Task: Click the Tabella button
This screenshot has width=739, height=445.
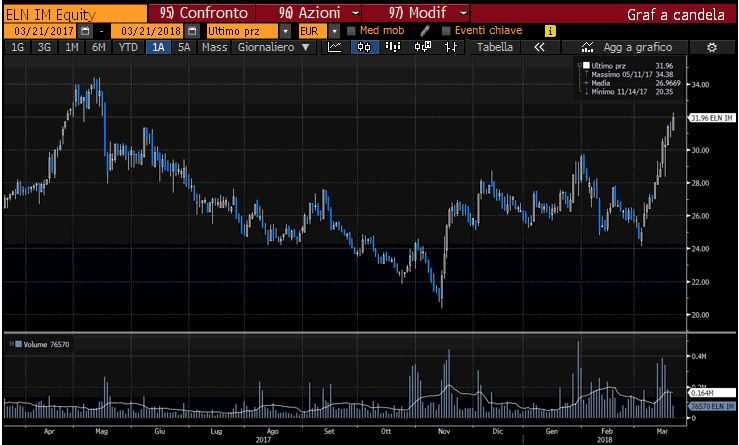Action: tap(494, 47)
